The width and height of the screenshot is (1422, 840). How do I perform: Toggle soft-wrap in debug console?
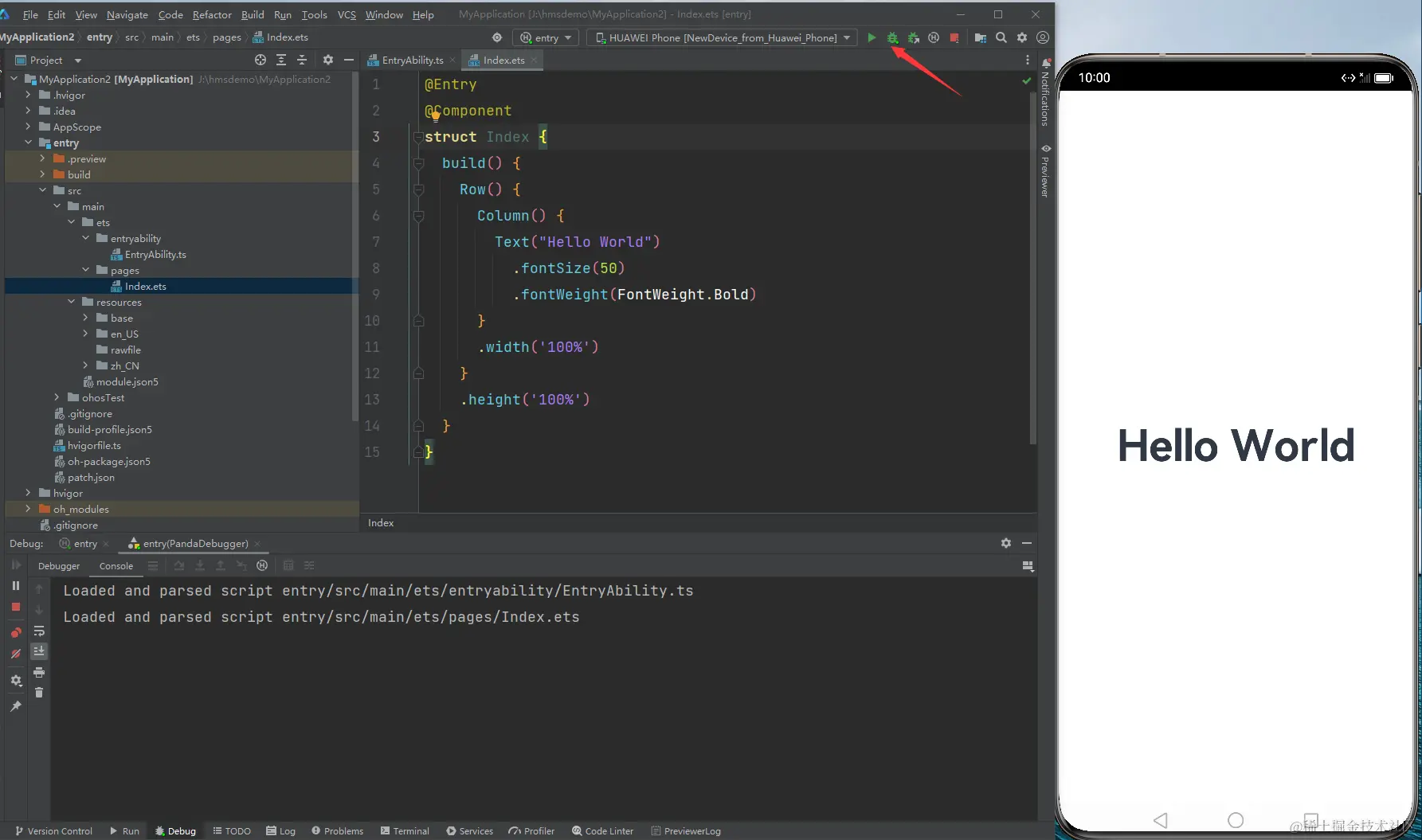(x=39, y=631)
